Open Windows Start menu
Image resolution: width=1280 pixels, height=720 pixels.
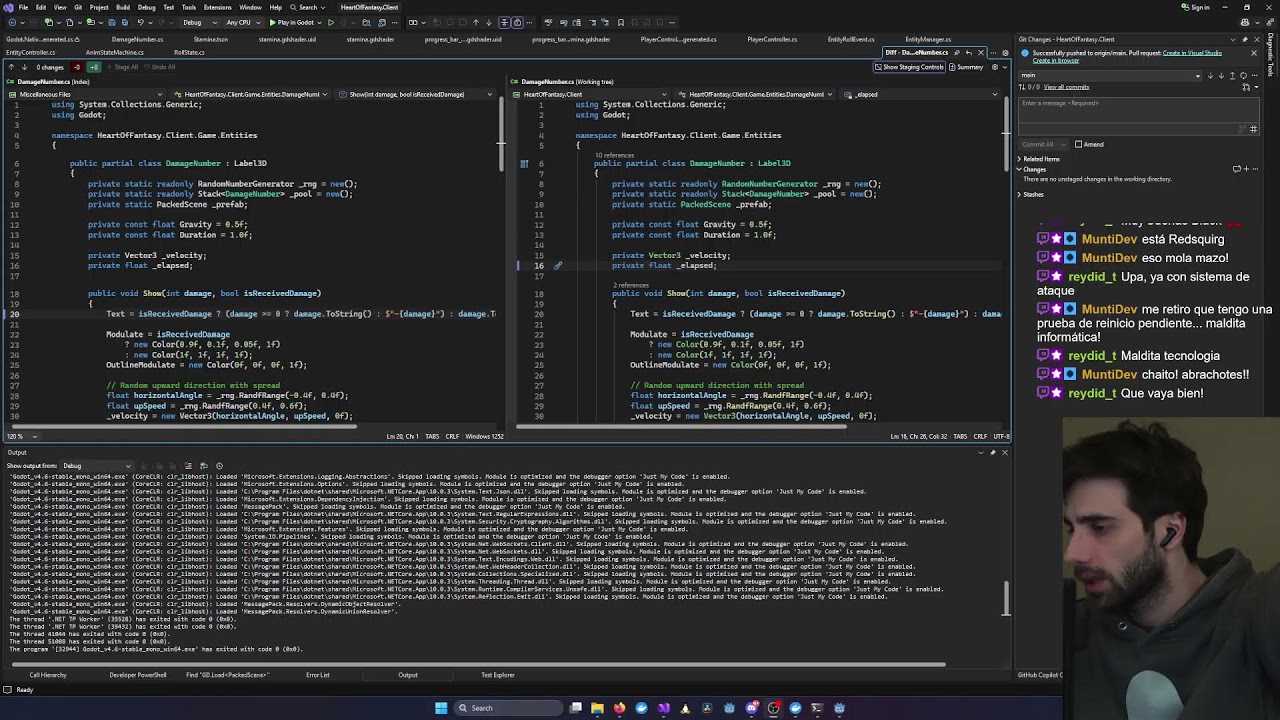[441, 708]
